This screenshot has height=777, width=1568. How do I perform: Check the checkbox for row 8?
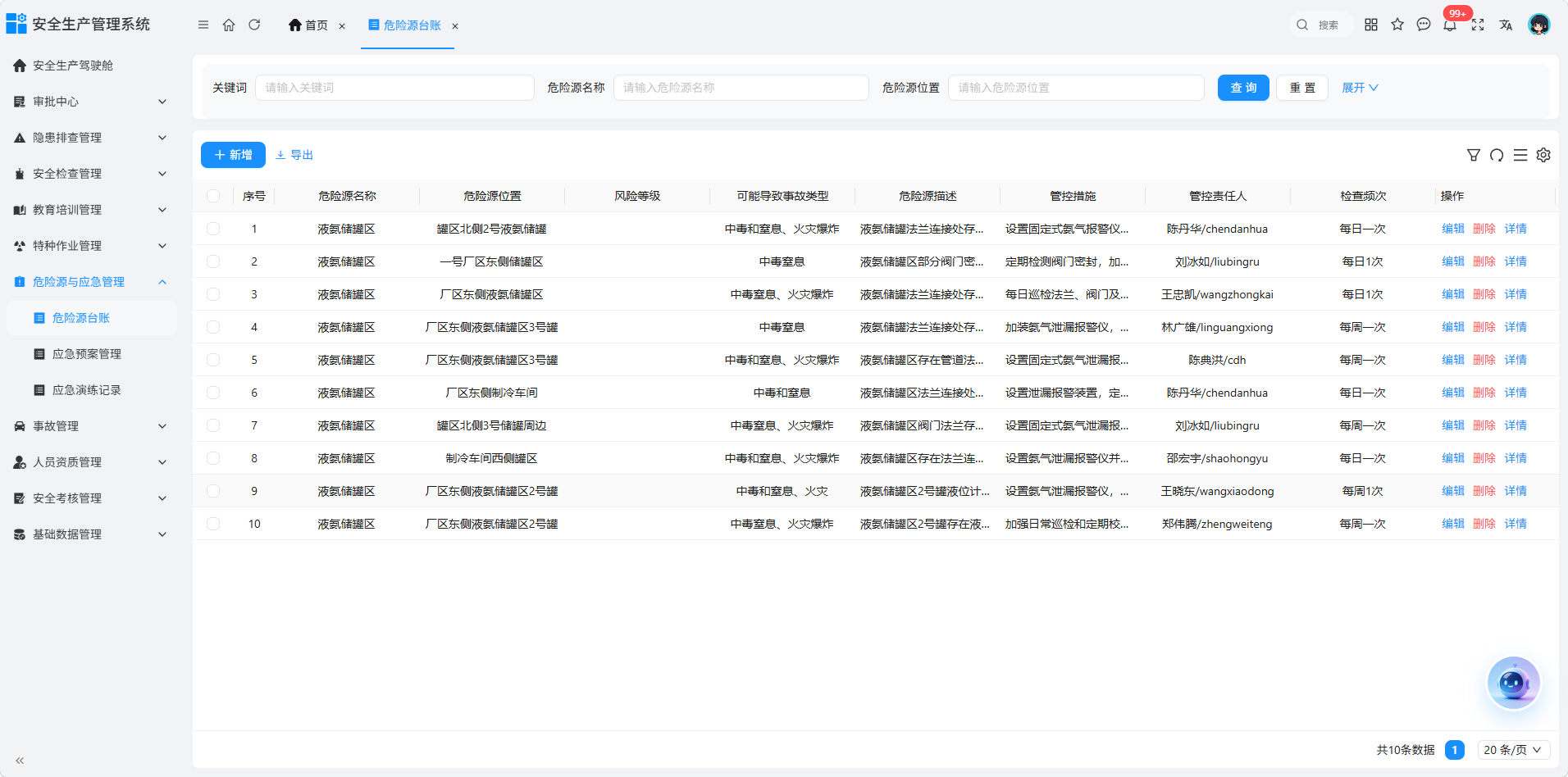coord(213,458)
